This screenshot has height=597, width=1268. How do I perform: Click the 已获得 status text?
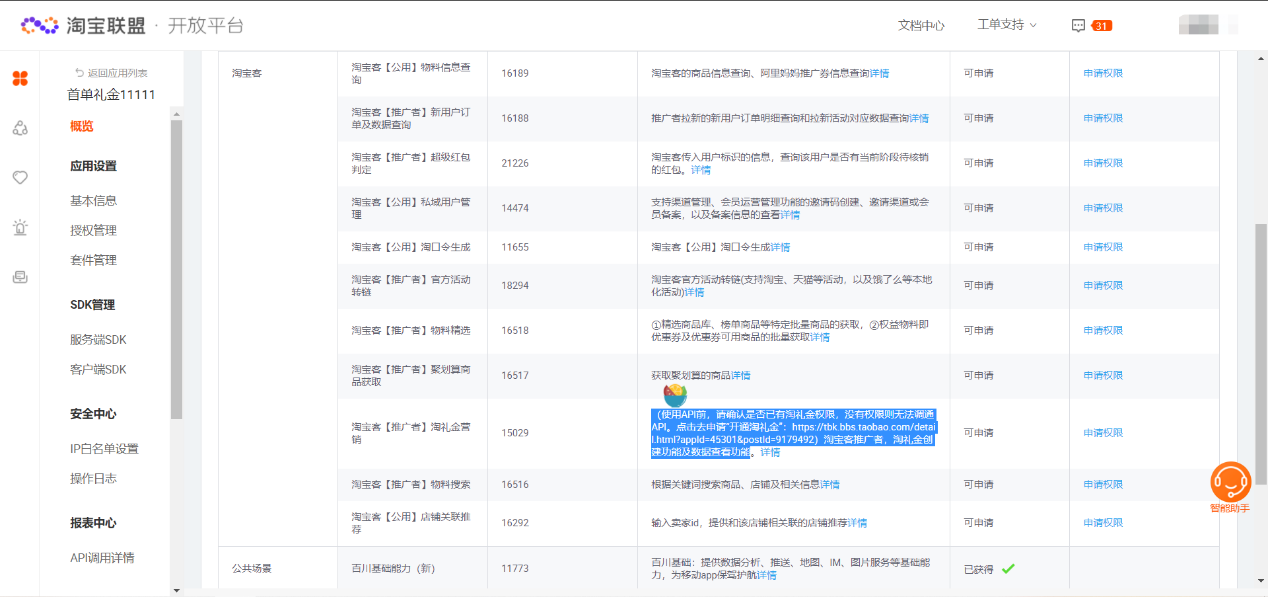[x=979, y=569]
